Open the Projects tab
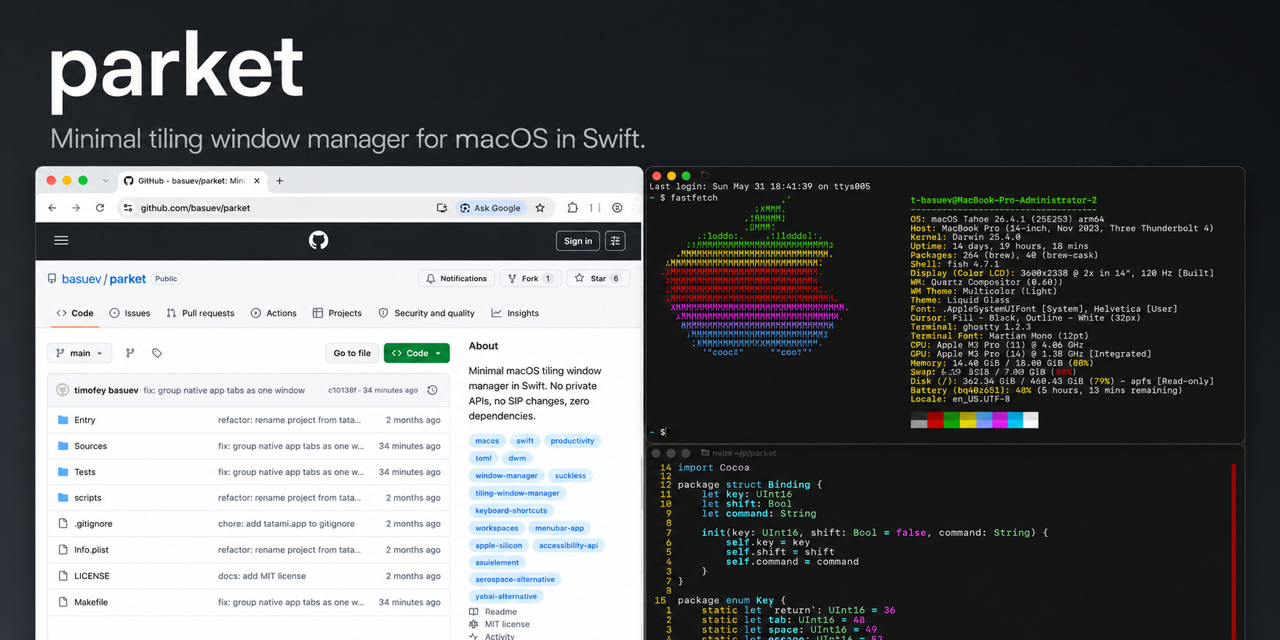 point(337,313)
